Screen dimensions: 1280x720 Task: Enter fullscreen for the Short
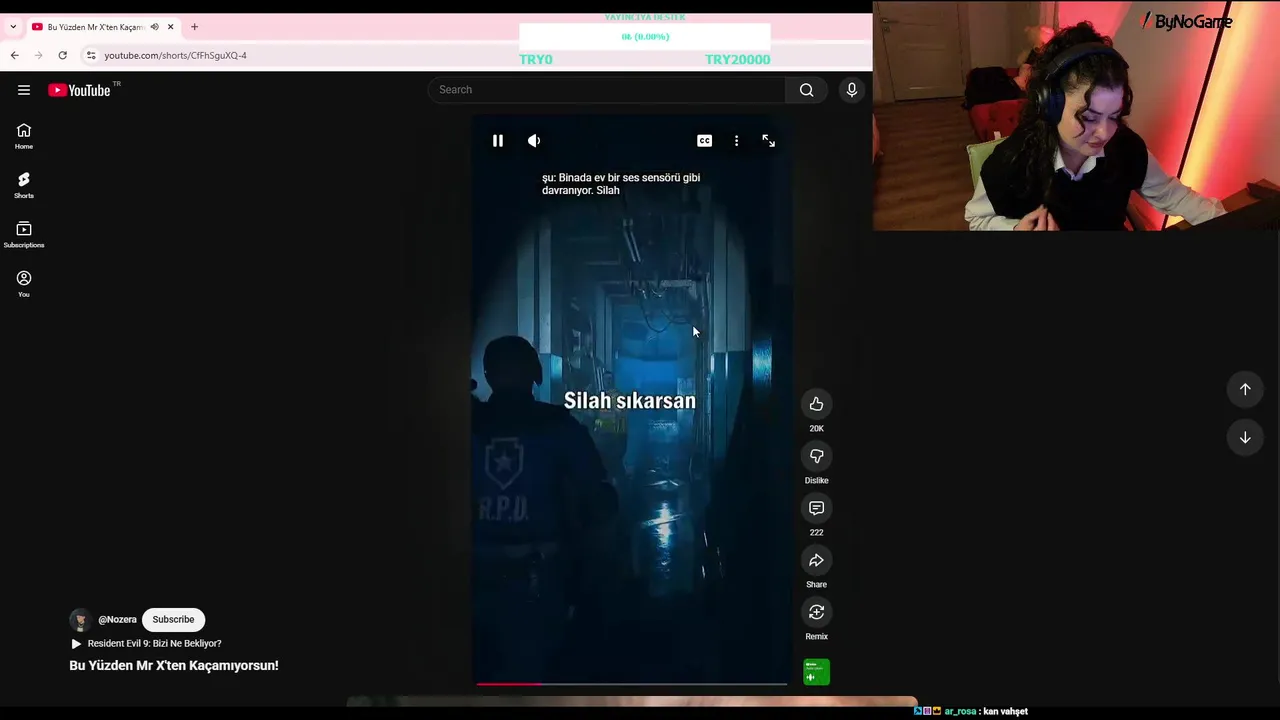pyautogui.click(x=769, y=141)
